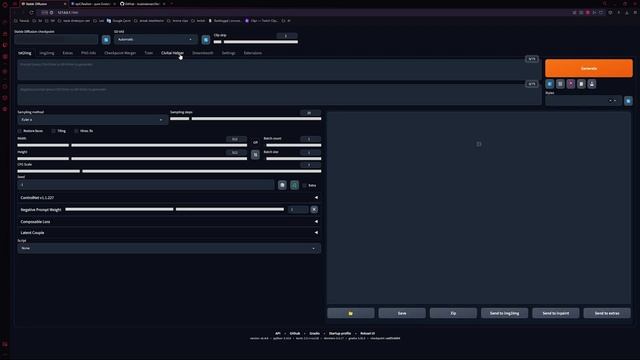
Task: Show extra networks via the pink card icon
Action: click(x=571, y=84)
